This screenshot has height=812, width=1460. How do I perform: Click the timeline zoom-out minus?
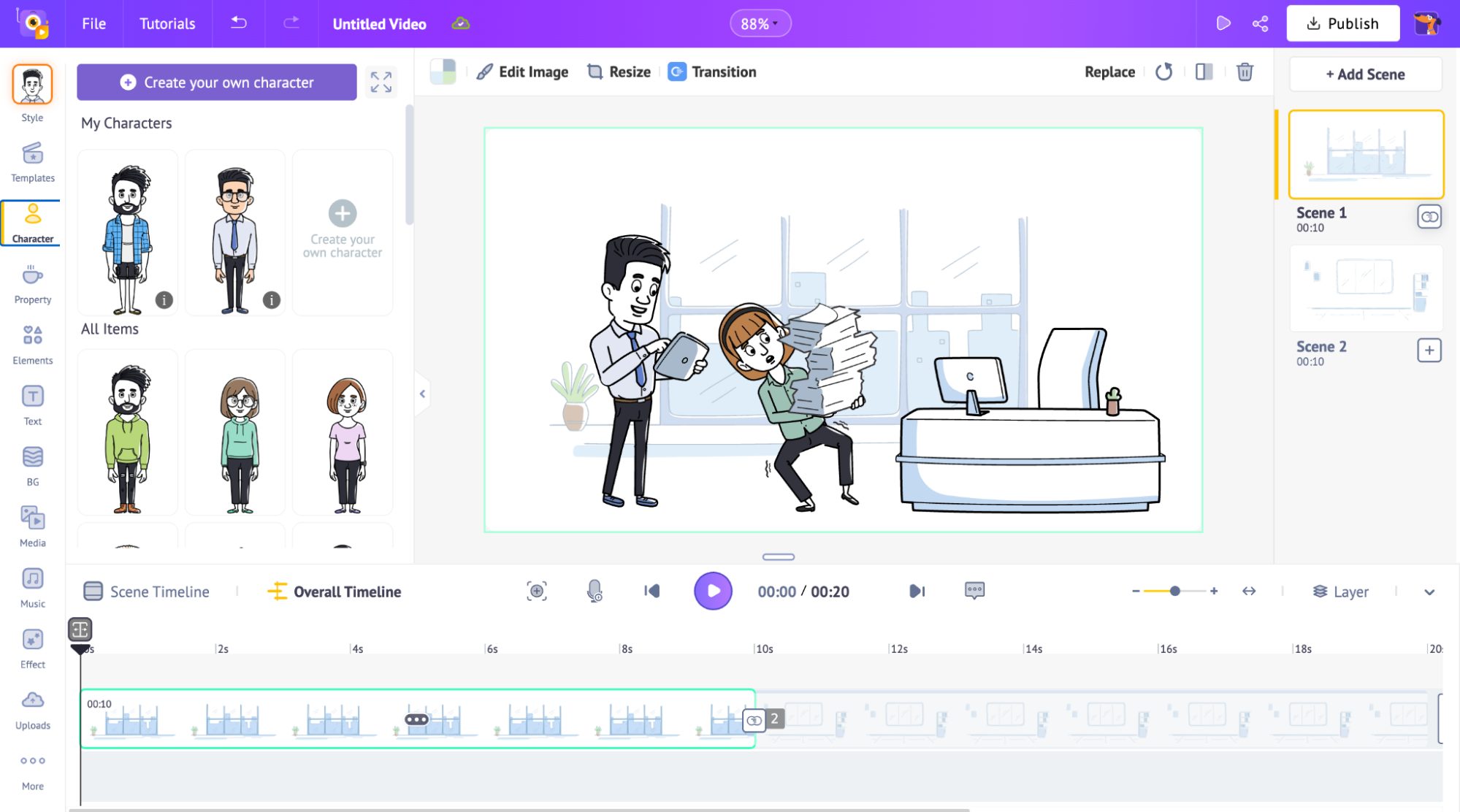pos(1136,591)
